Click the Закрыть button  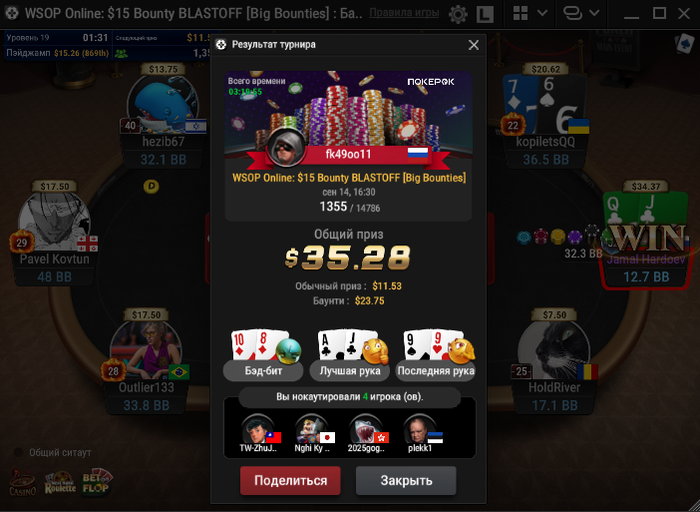click(406, 480)
